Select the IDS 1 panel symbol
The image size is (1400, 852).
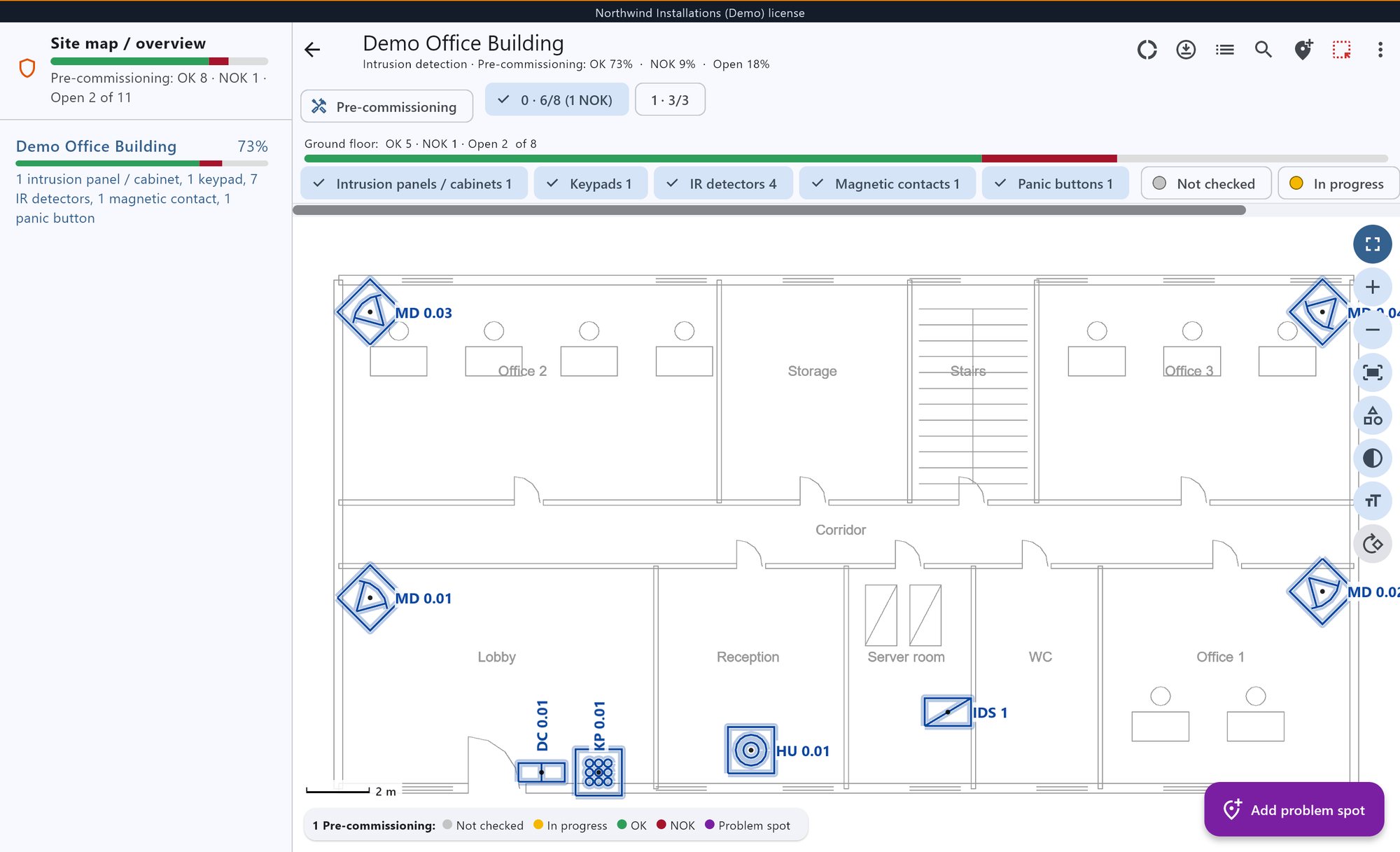click(947, 712)
